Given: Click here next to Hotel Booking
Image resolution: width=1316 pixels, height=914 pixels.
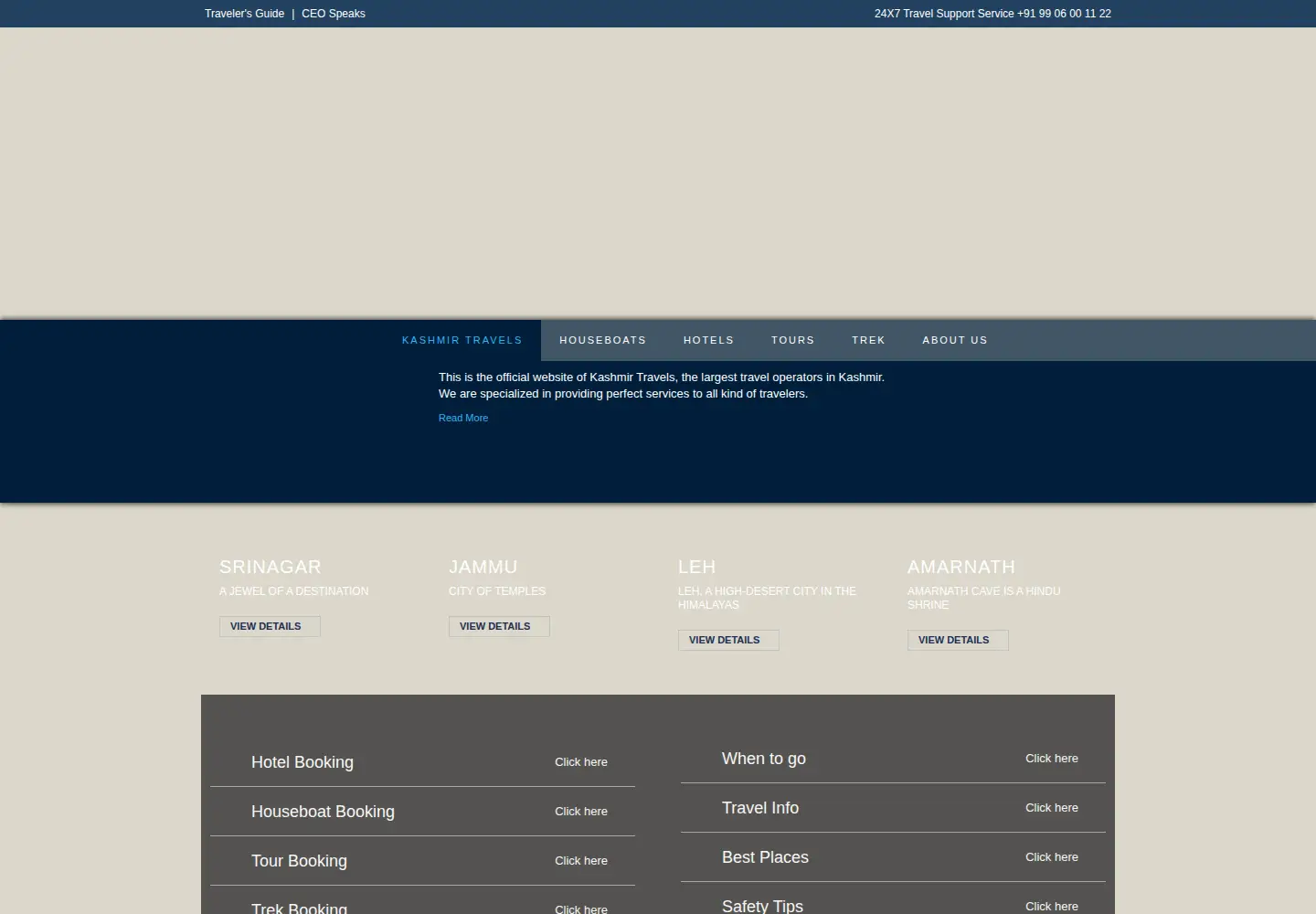Looking at the screenshot, I should (x=581, y=762).
